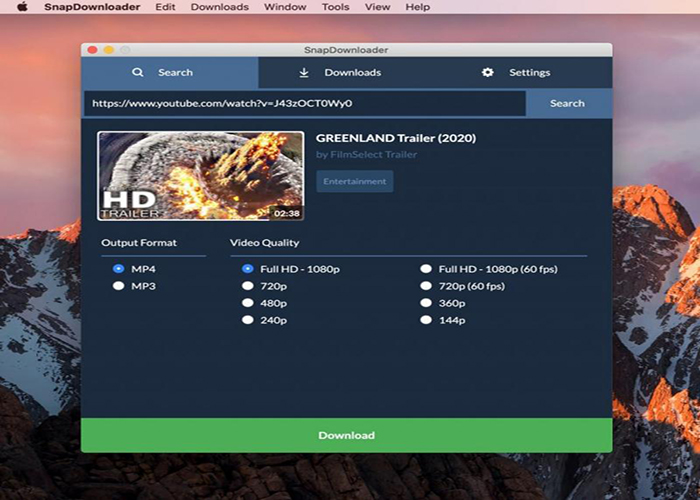Click the Search button next to the URL

tap(567, 104)
